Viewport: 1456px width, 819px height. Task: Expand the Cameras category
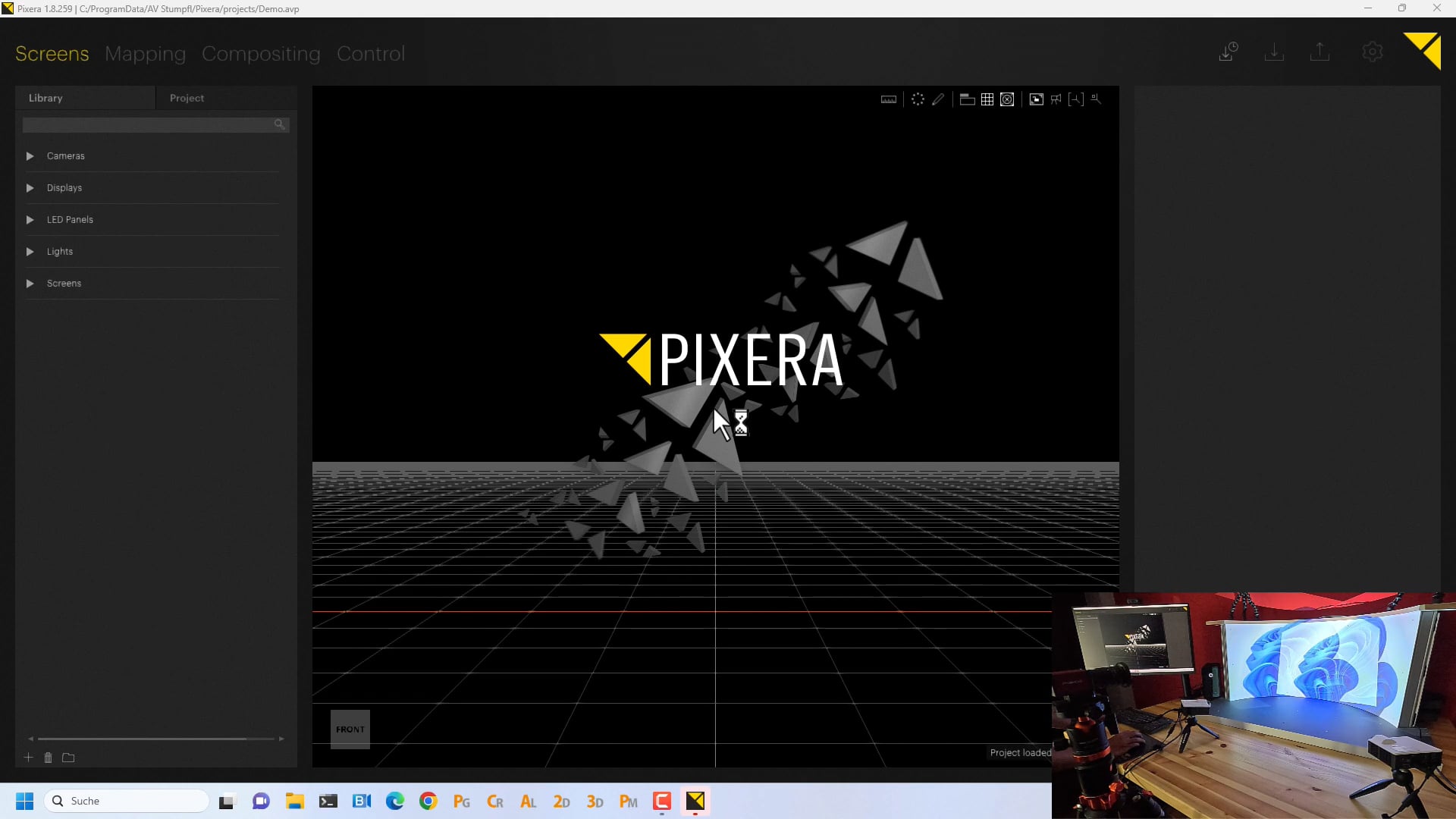pyautogui.click(x=30, y=156)
